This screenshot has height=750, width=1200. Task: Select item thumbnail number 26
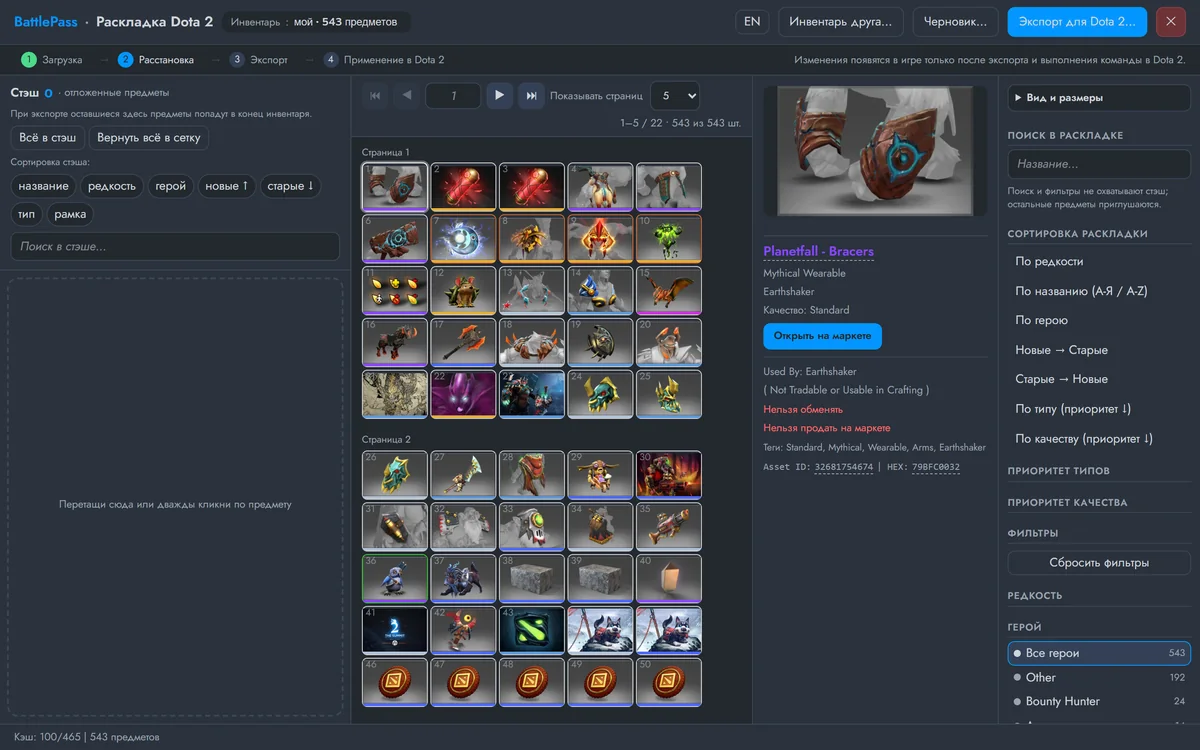(x=395, y=475)
